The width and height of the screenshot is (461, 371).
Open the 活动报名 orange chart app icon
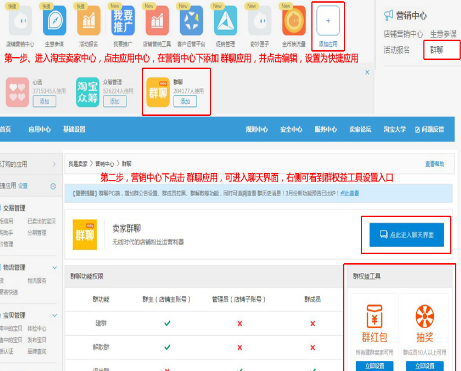tap(89, 21)
